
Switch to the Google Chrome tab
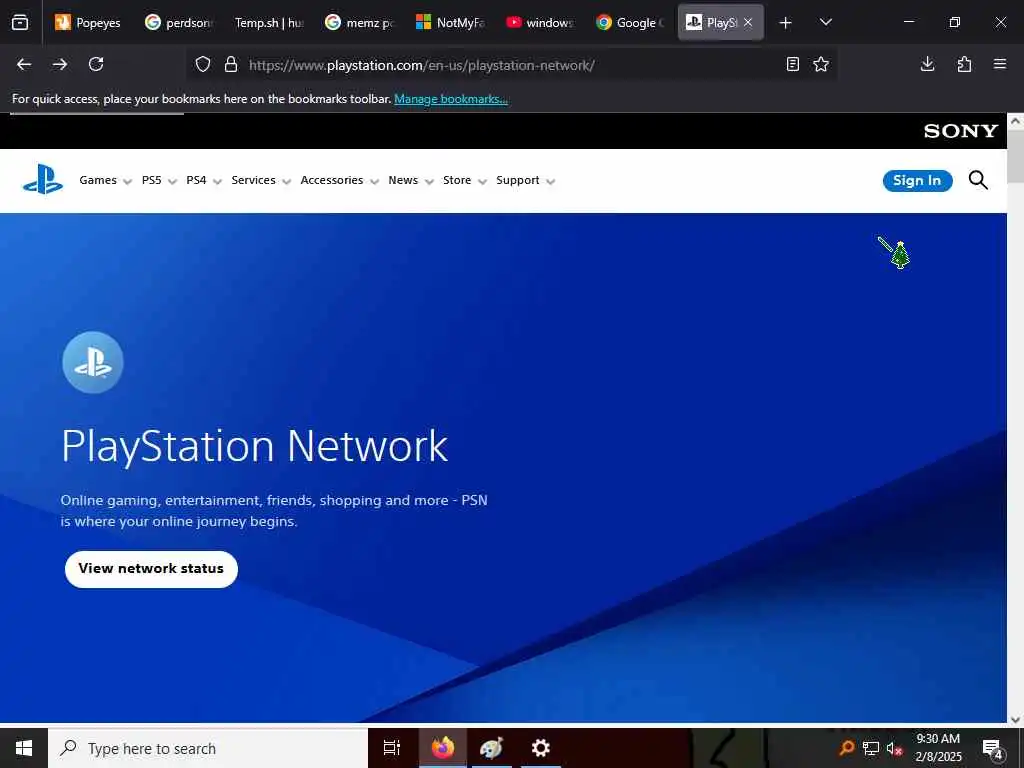630,23
